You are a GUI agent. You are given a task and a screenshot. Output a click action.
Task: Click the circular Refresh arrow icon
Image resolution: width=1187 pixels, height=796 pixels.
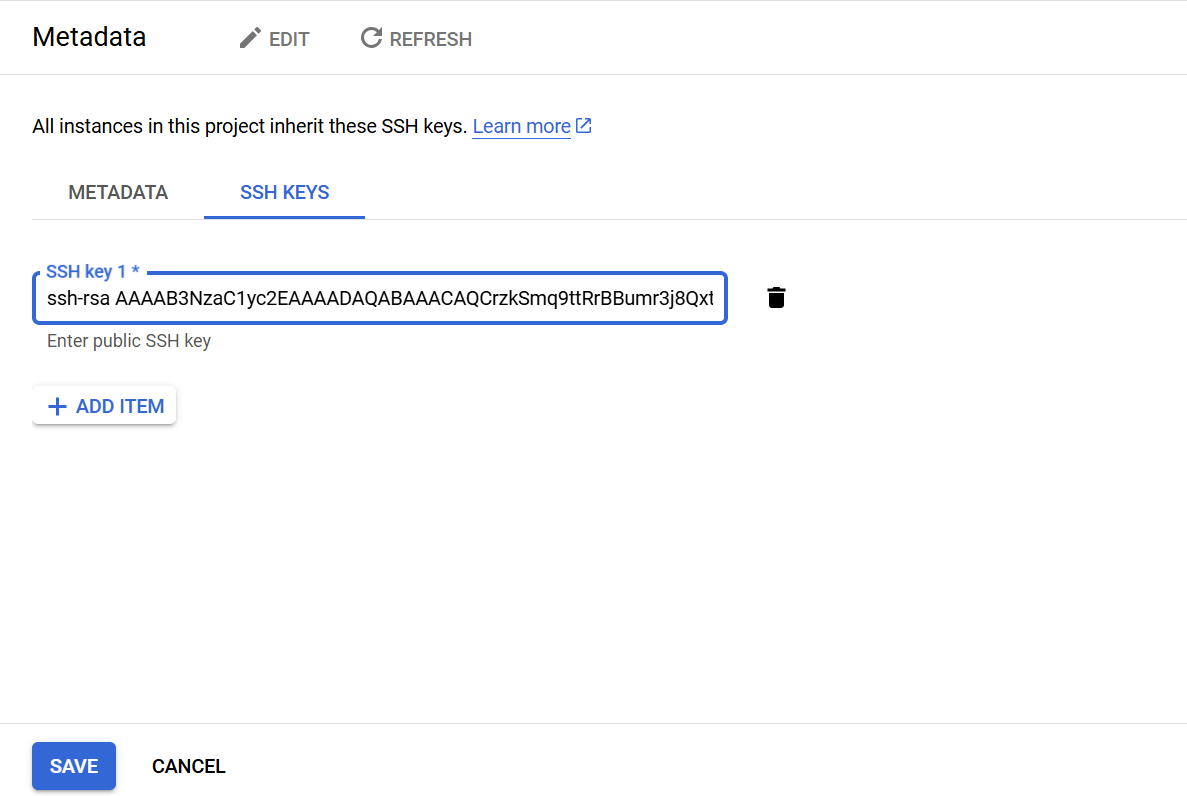click(x=371, y=37)
